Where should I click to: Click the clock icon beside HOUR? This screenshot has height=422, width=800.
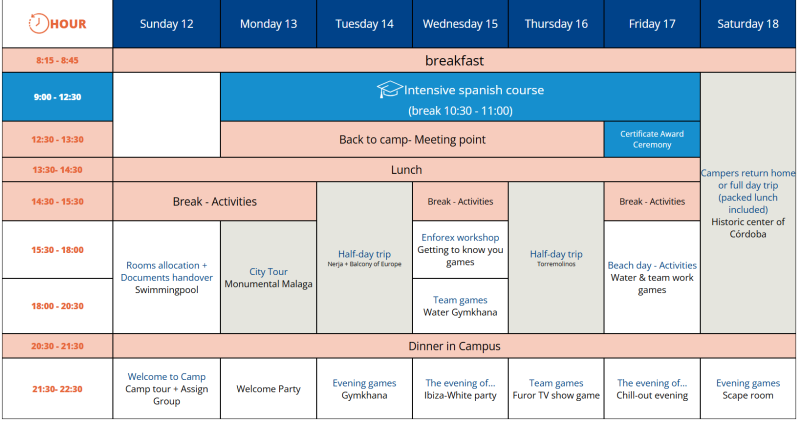pyautogui.click(x=35, y=23)
